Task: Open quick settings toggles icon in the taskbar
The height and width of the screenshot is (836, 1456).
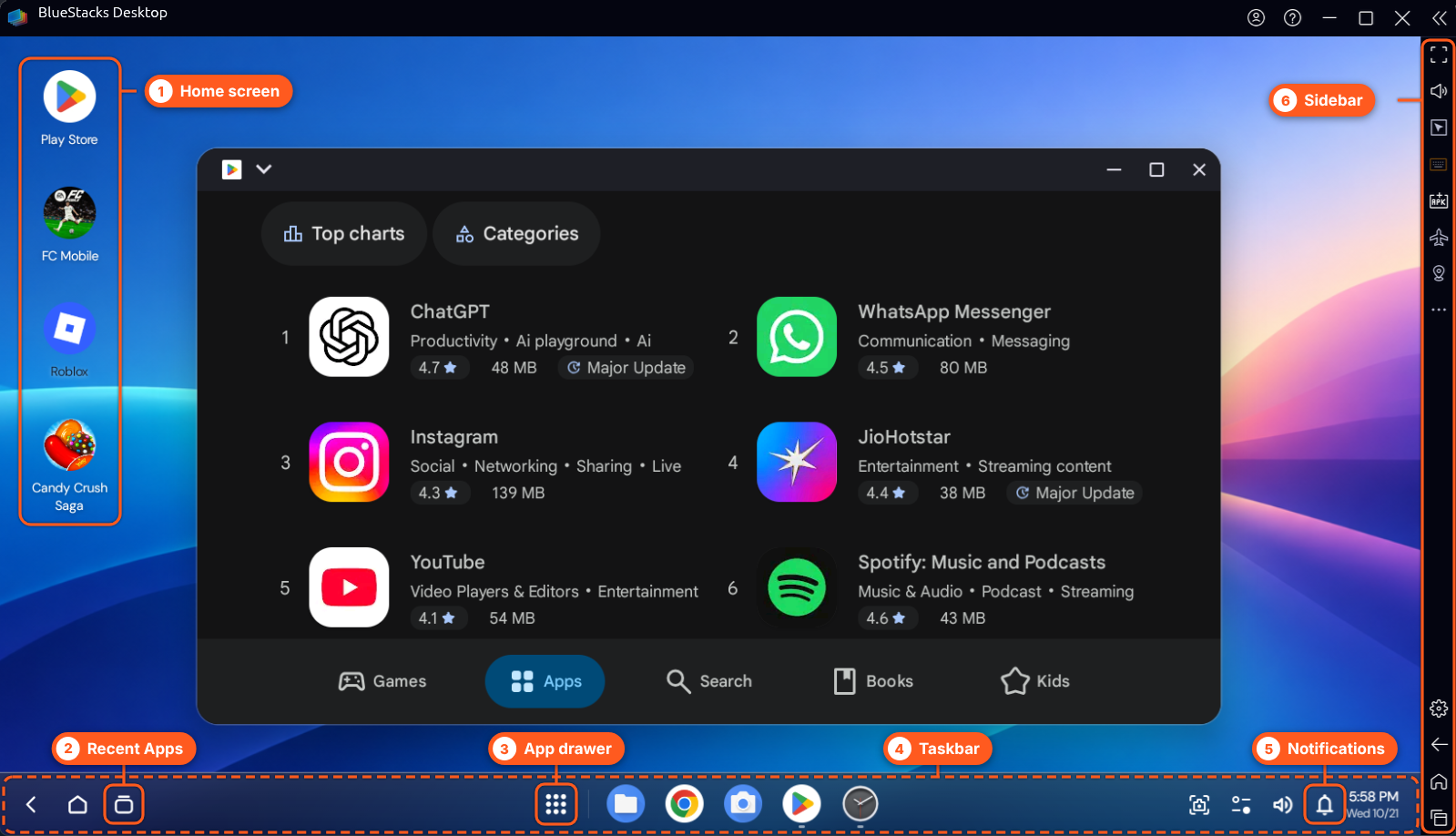Action: click(x=1241, y=805)
